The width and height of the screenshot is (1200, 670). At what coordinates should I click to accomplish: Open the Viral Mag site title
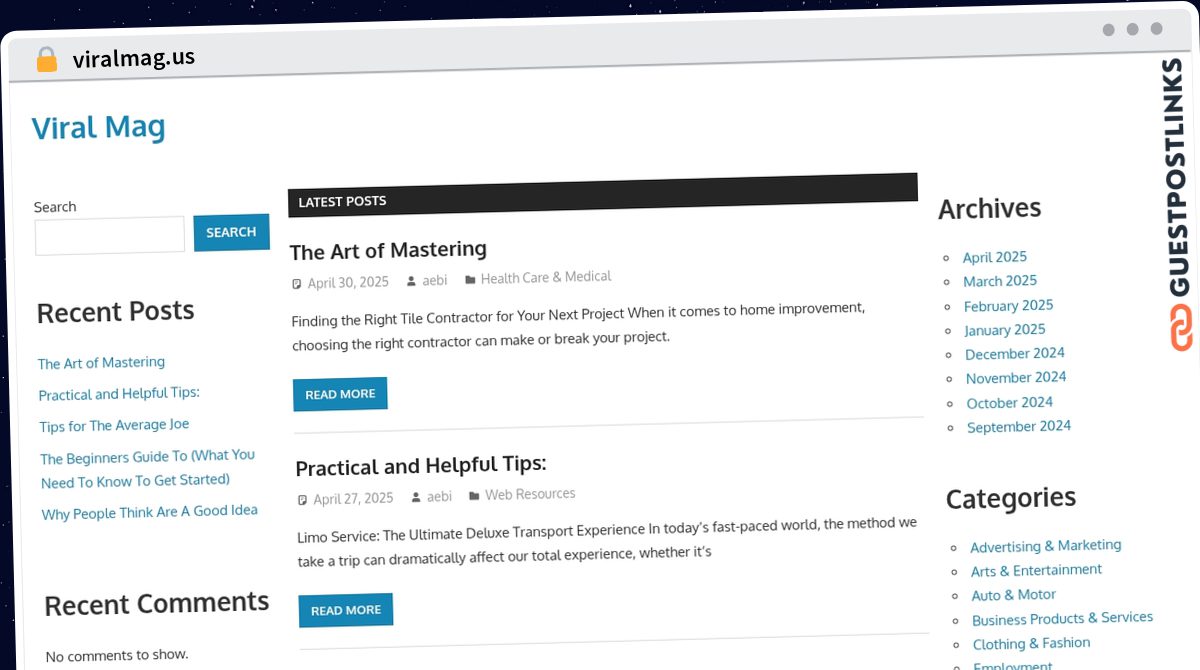pyautogui.click(x=98, y=127)
